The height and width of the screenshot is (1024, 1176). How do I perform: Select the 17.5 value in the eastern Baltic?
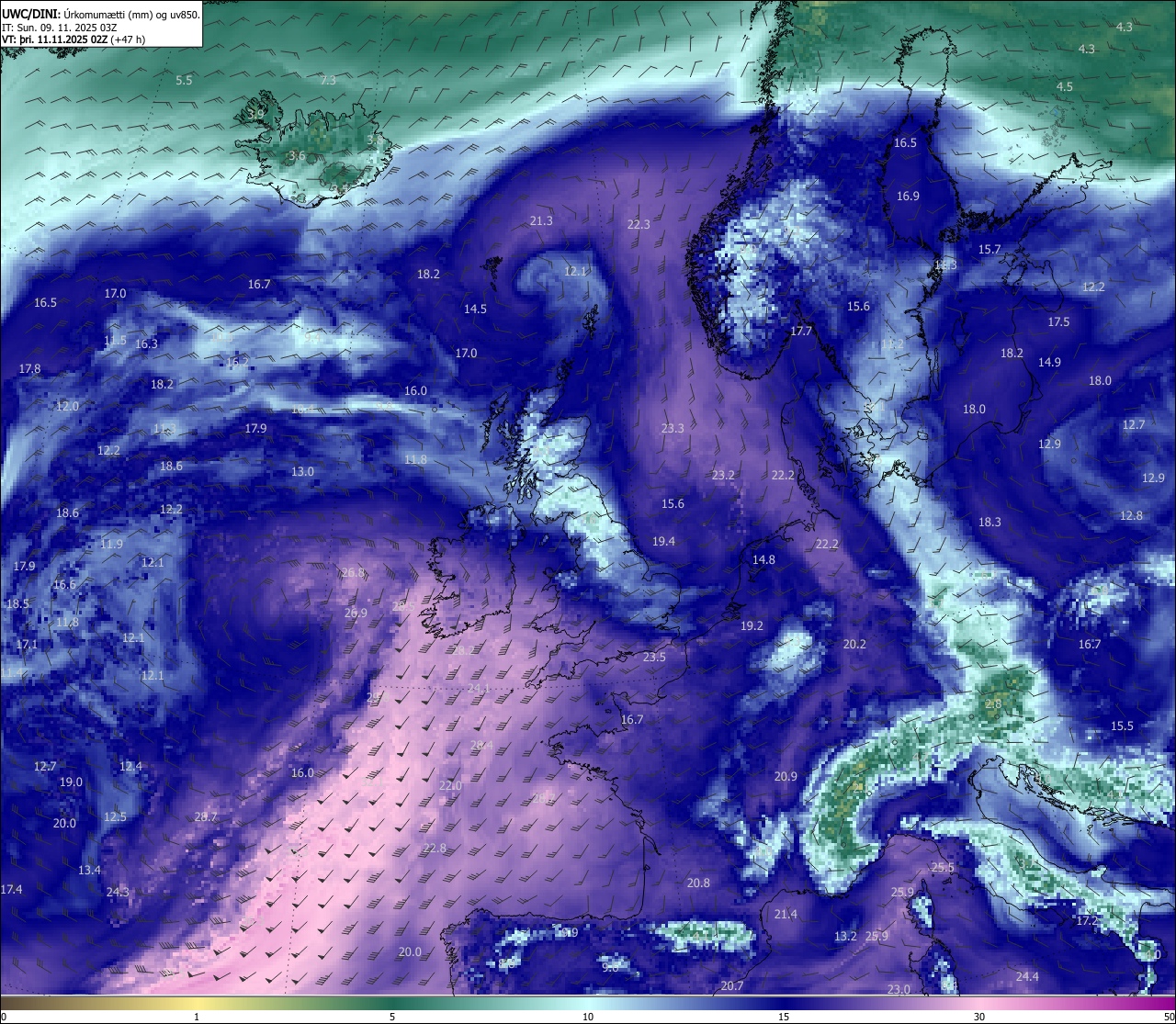coord(1058,322)
